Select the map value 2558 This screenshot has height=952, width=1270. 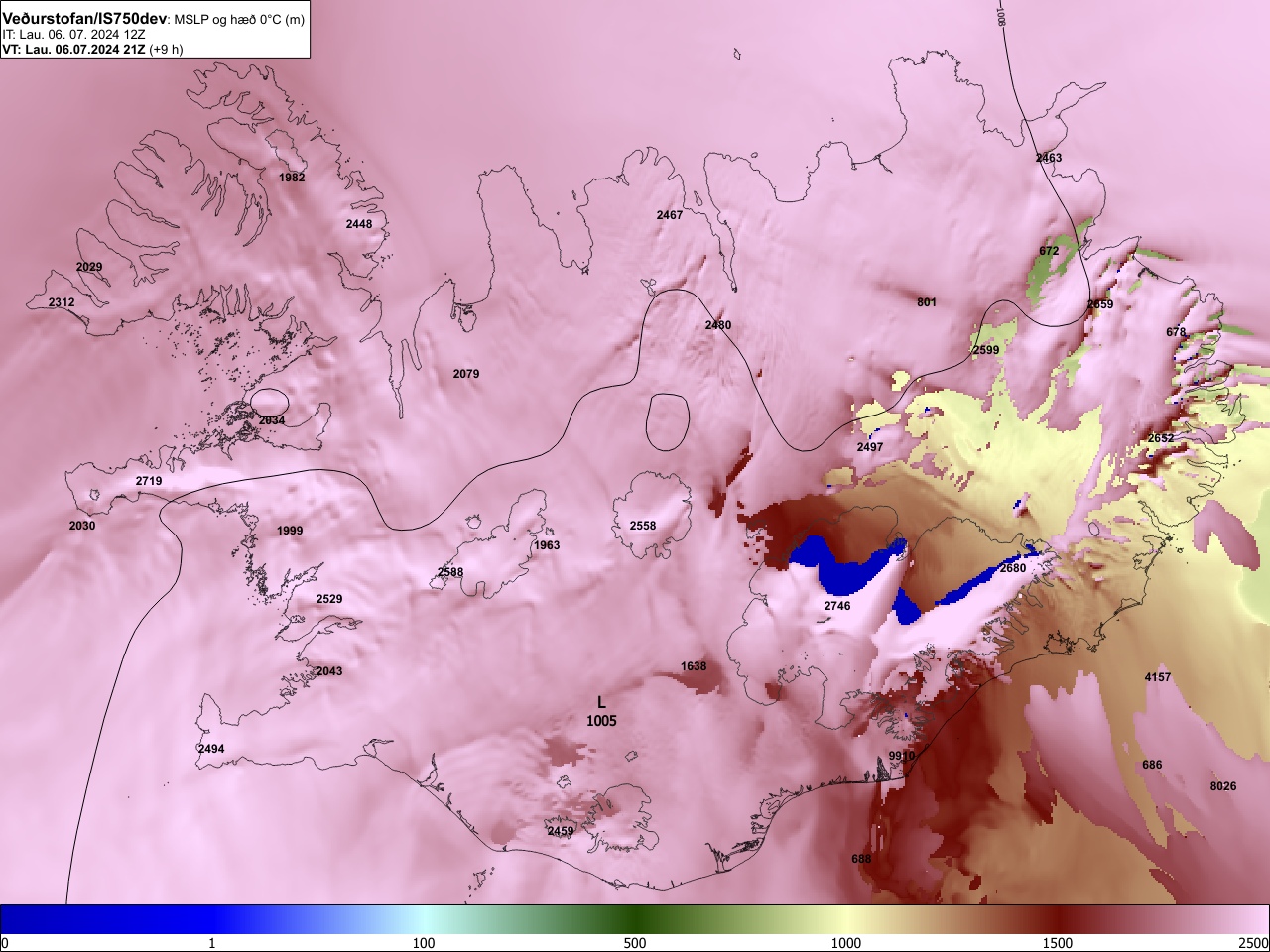pos(643,526)
